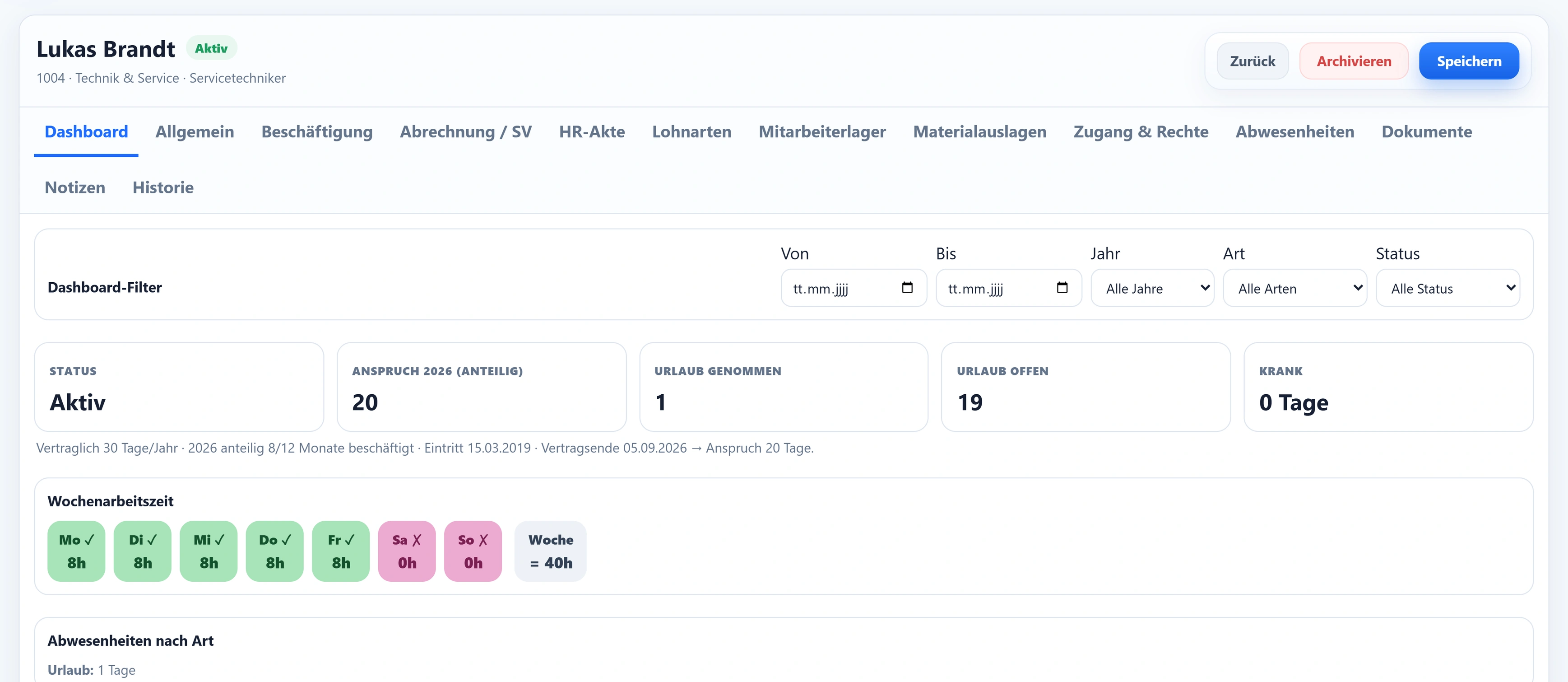The width and height of the screenshot is (1568, 682).
Task: Click the green Aktiv status badge
Action: [x=211, y=48]
